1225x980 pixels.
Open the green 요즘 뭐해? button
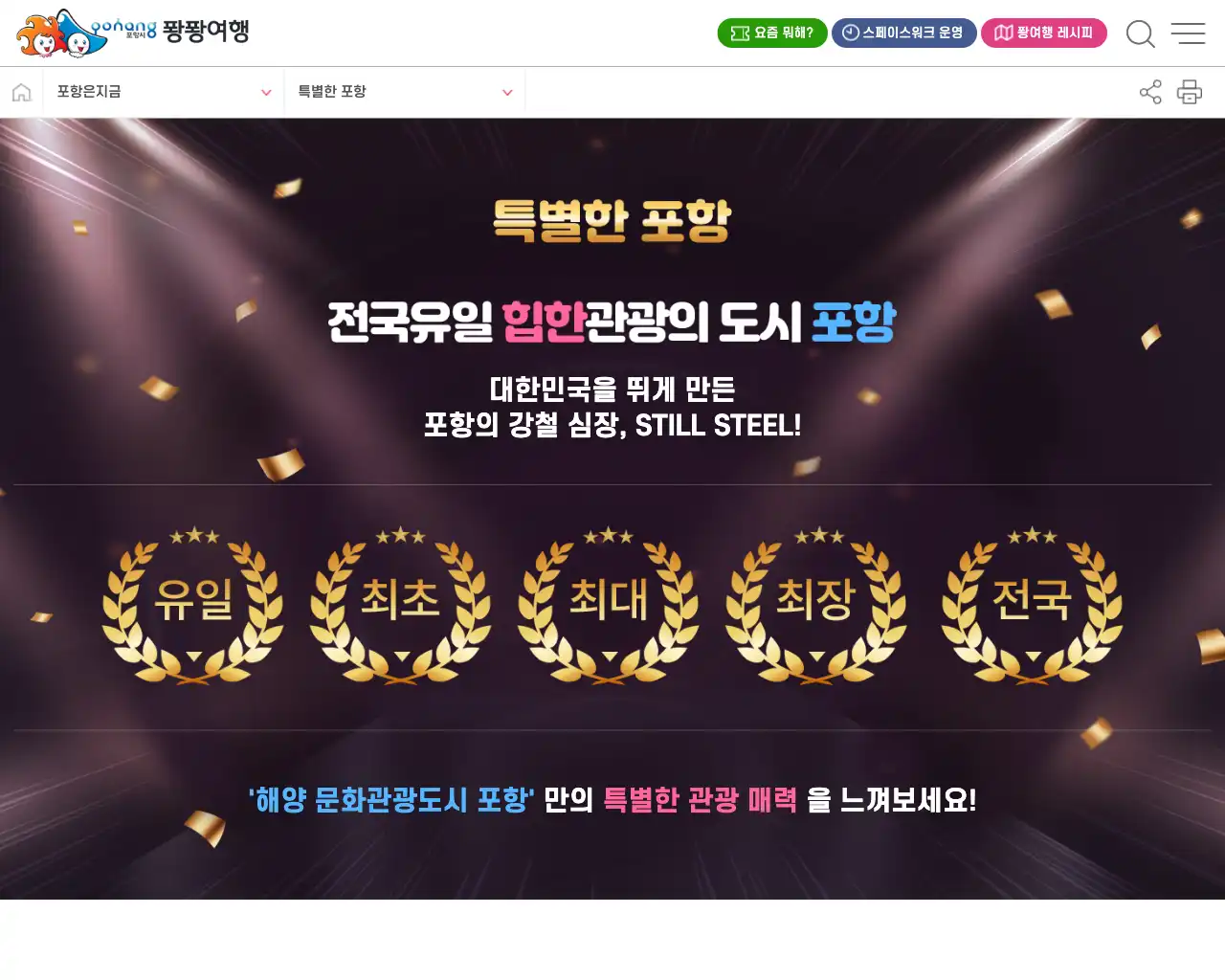772,33
